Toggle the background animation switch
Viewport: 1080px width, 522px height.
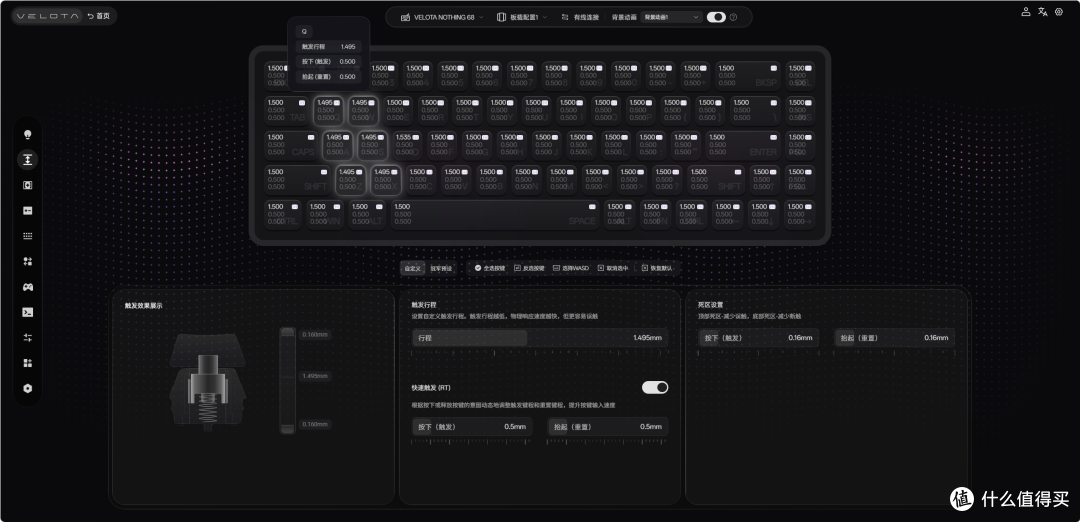pos(716,17)
